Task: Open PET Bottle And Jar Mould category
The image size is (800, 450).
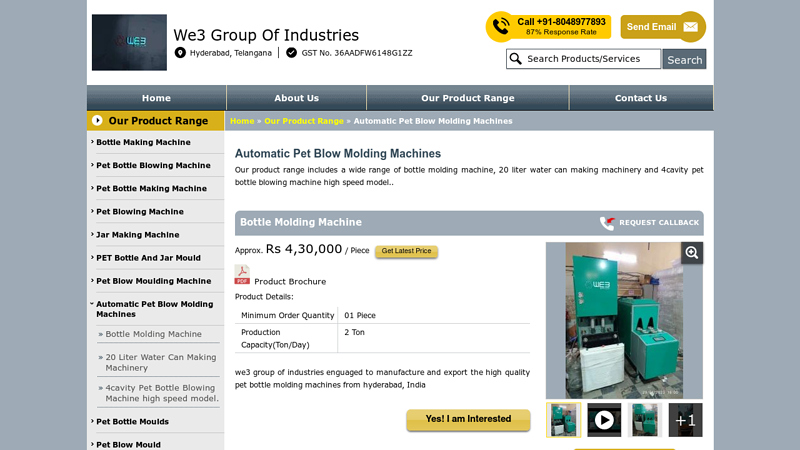Action: (148, 258)
